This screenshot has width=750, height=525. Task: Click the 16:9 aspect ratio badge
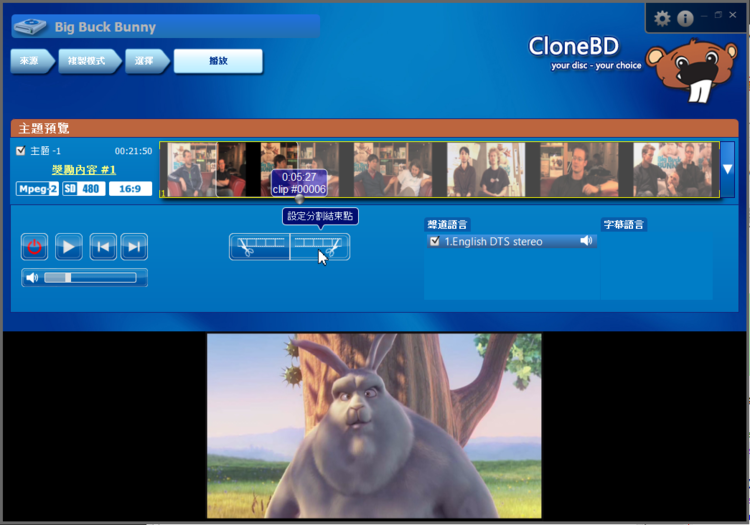pos(130,189)
